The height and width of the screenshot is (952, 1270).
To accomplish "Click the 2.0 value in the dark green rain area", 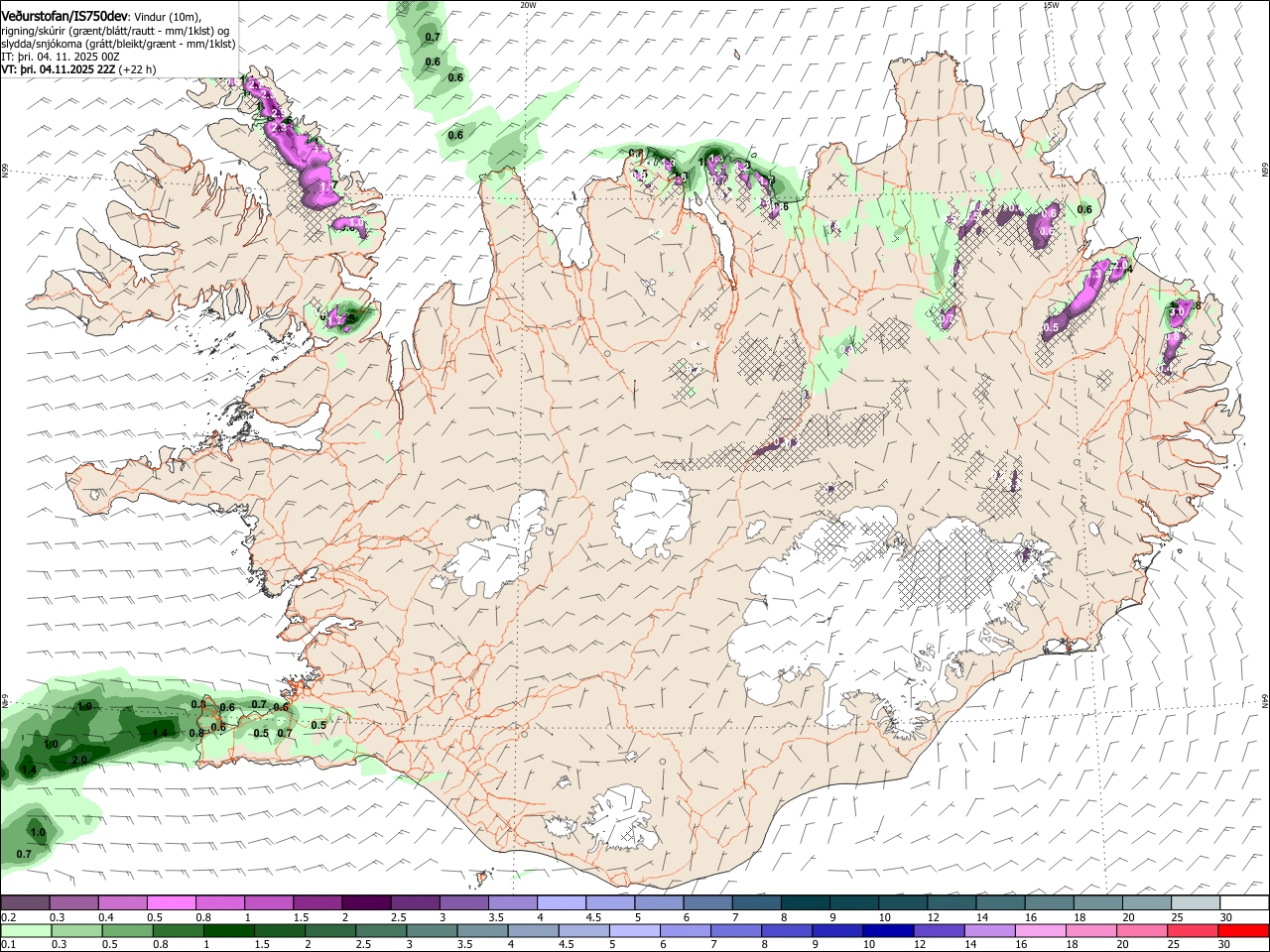I will coord(79,760).
